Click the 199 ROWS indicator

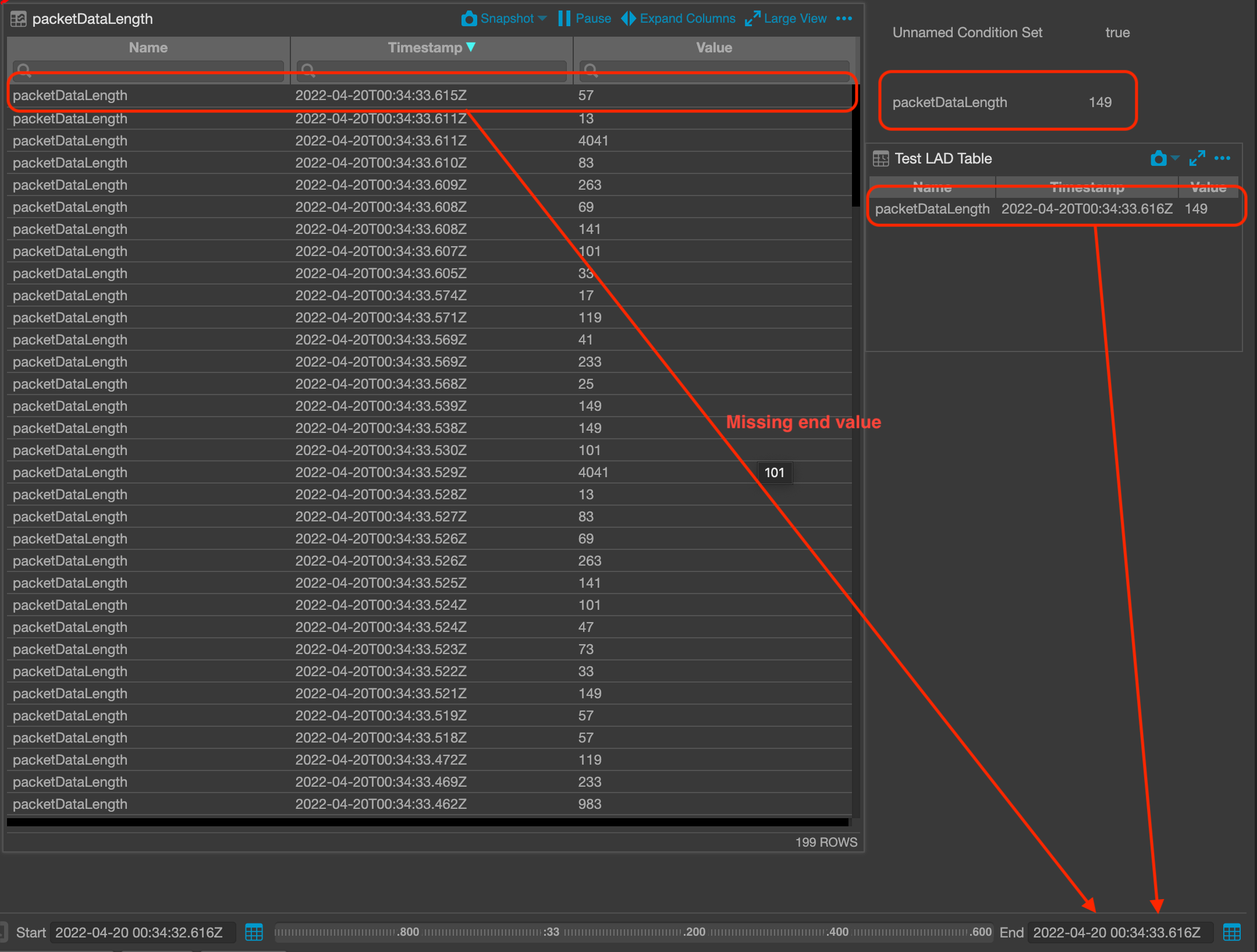tap(826, 841)
